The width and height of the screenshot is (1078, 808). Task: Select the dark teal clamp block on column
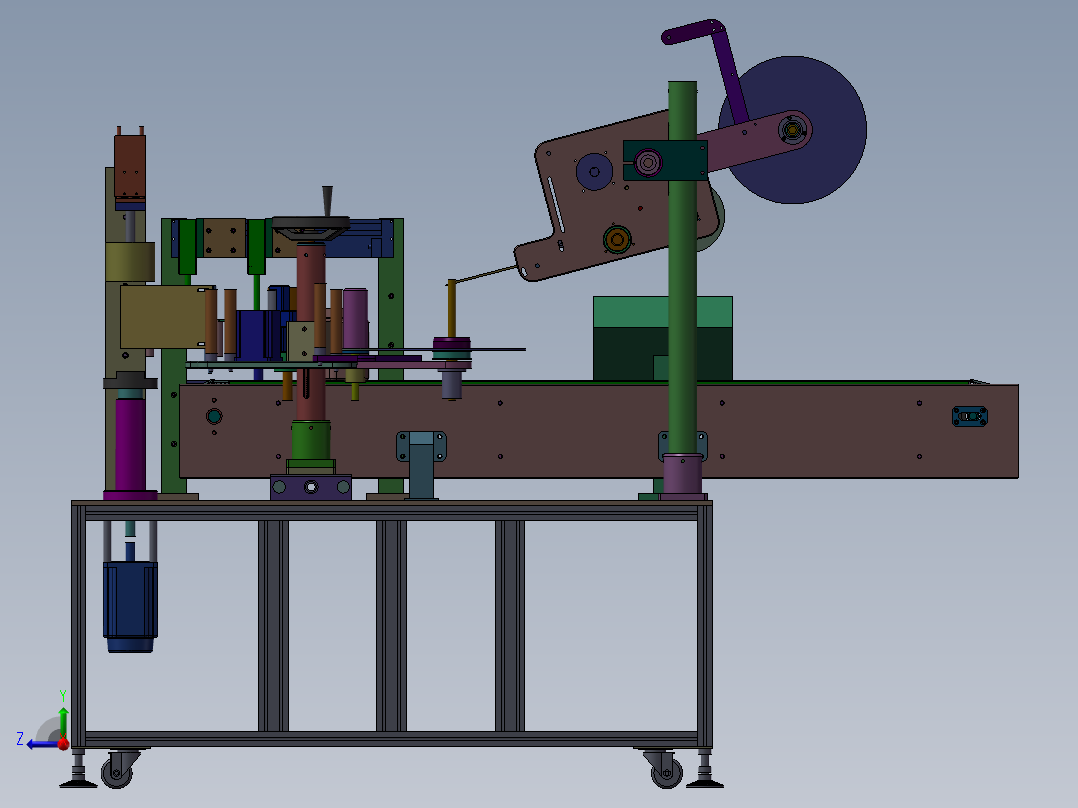point(665,161)
